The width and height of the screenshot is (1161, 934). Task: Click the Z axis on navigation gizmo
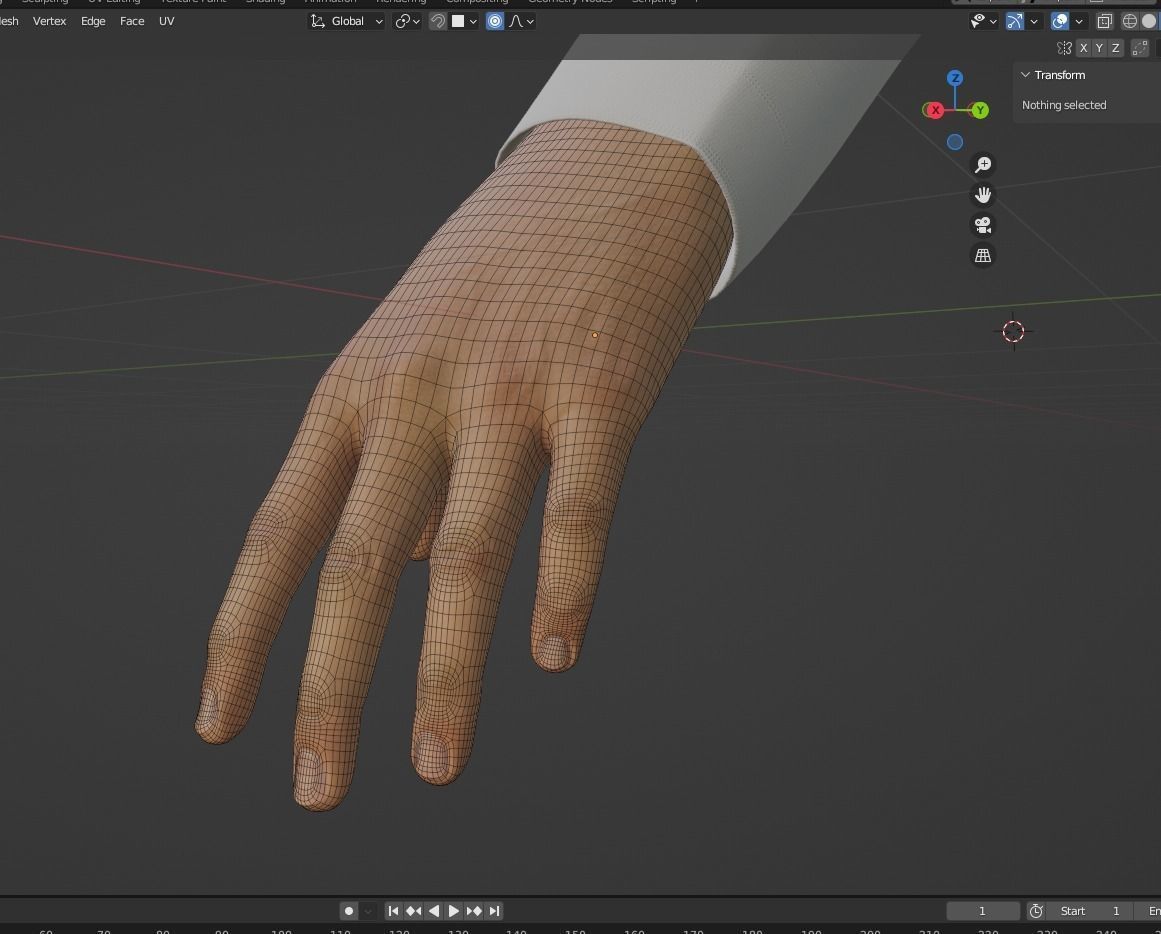point(955,78)
